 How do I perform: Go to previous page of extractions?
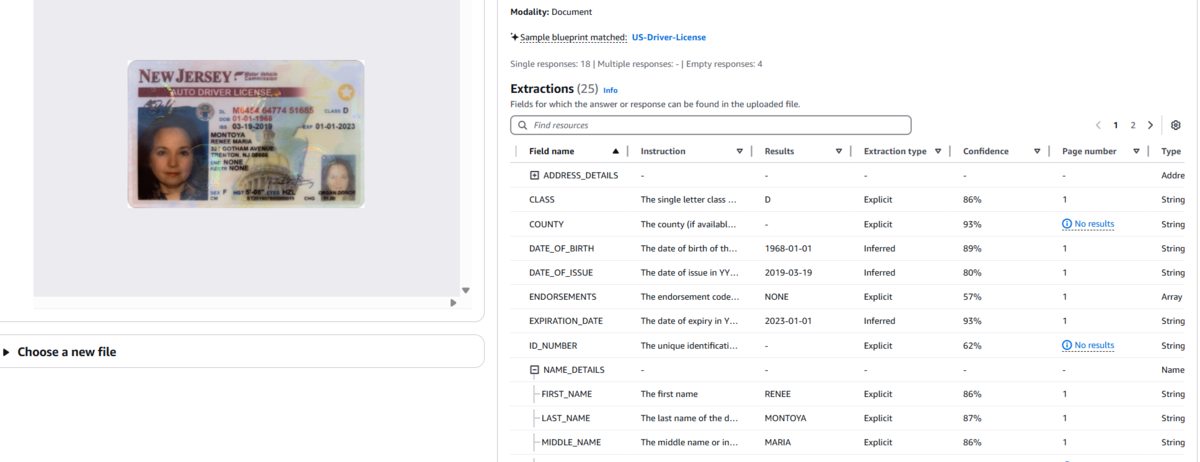coord(1098,125)
